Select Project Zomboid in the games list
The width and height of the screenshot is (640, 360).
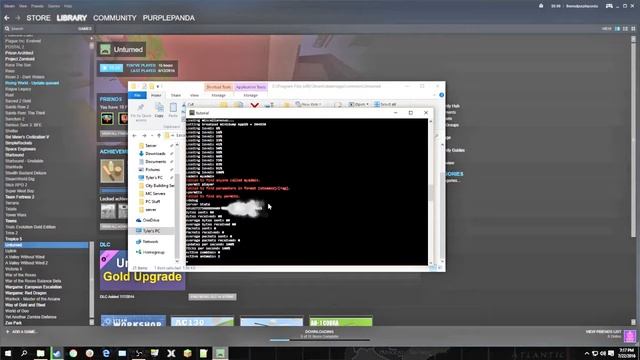pyautogui.click(x=20, y=59)
